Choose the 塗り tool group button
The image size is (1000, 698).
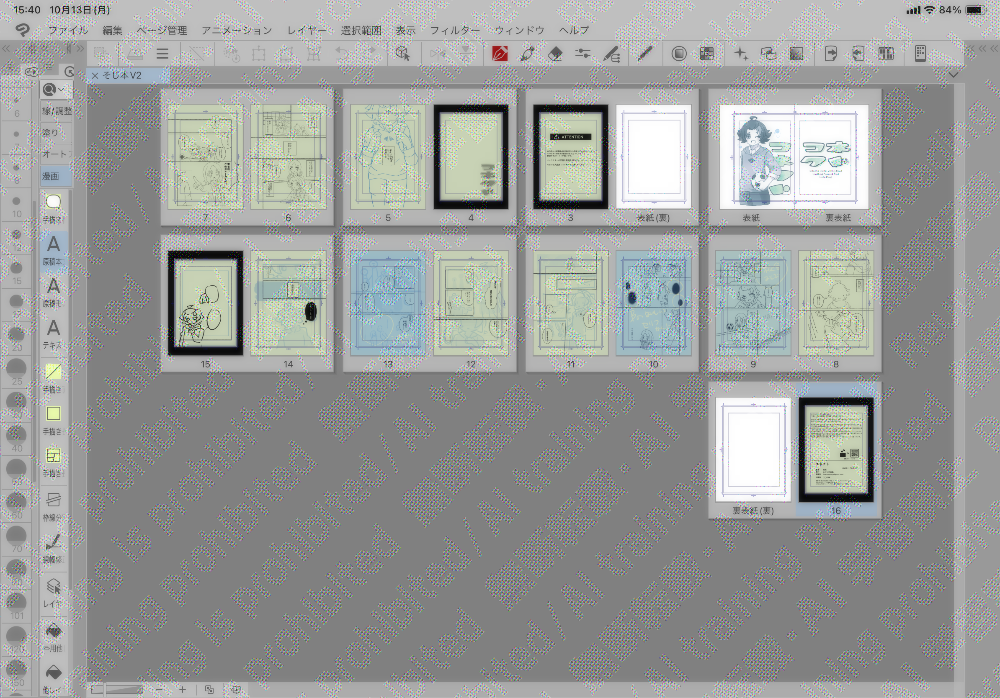pos(54,132)
